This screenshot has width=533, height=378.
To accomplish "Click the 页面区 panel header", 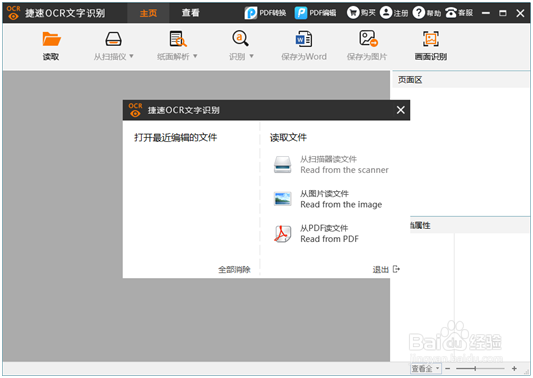I will click(x=461, y=80).
